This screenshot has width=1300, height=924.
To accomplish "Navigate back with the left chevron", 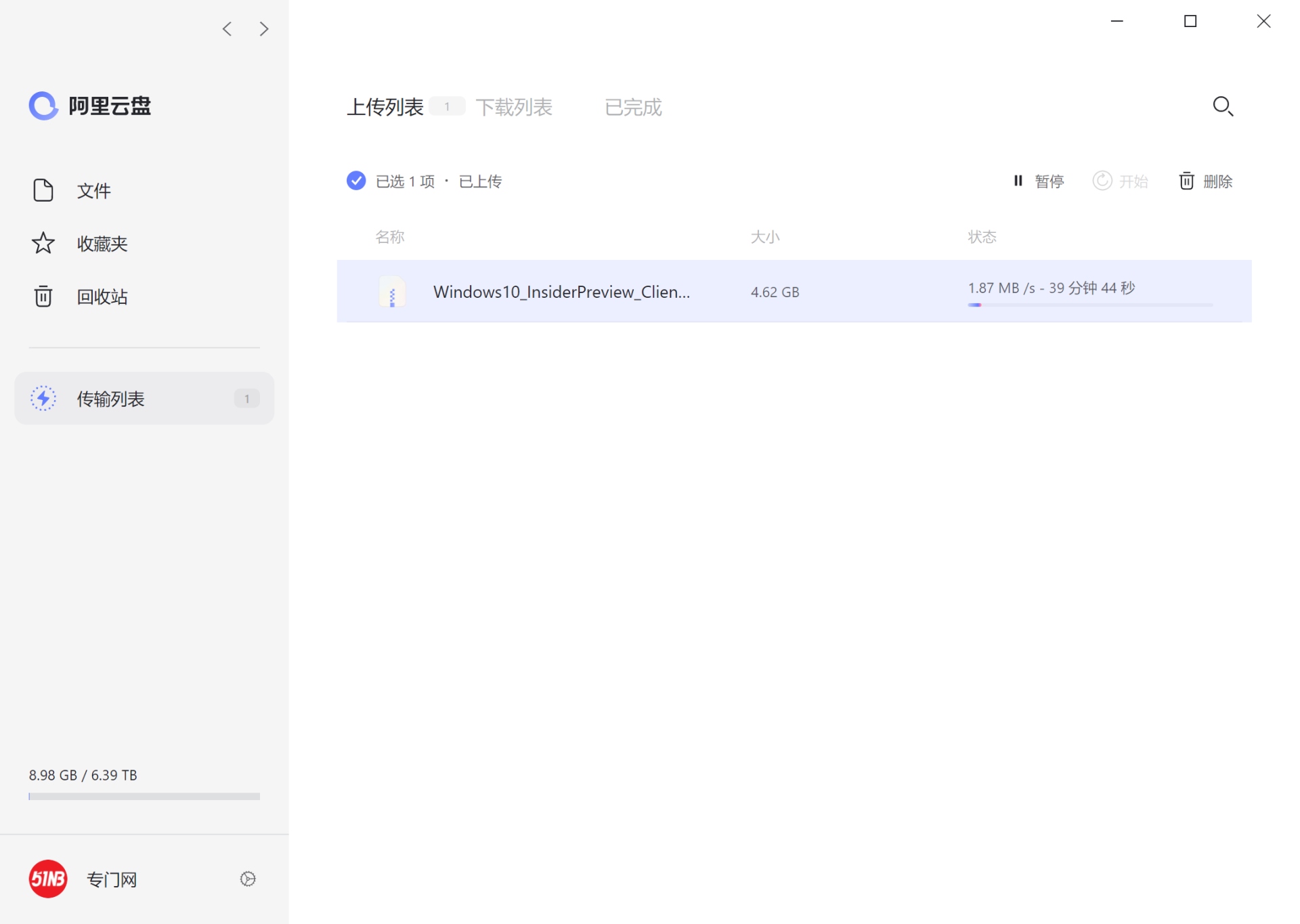I will coord(227,29).
